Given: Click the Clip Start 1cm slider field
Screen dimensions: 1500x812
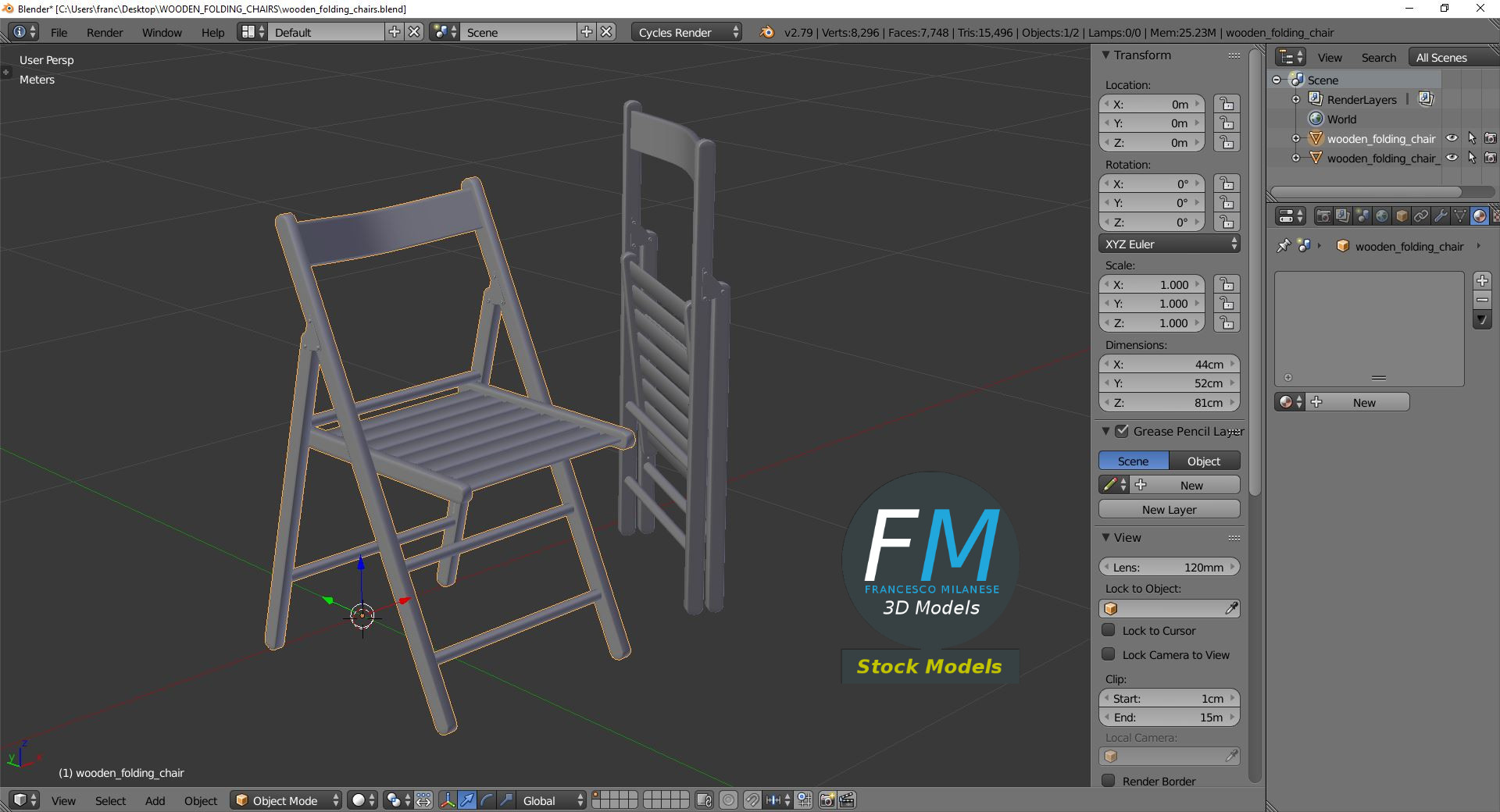Looking at the screenshot, I should [1169, 698].
